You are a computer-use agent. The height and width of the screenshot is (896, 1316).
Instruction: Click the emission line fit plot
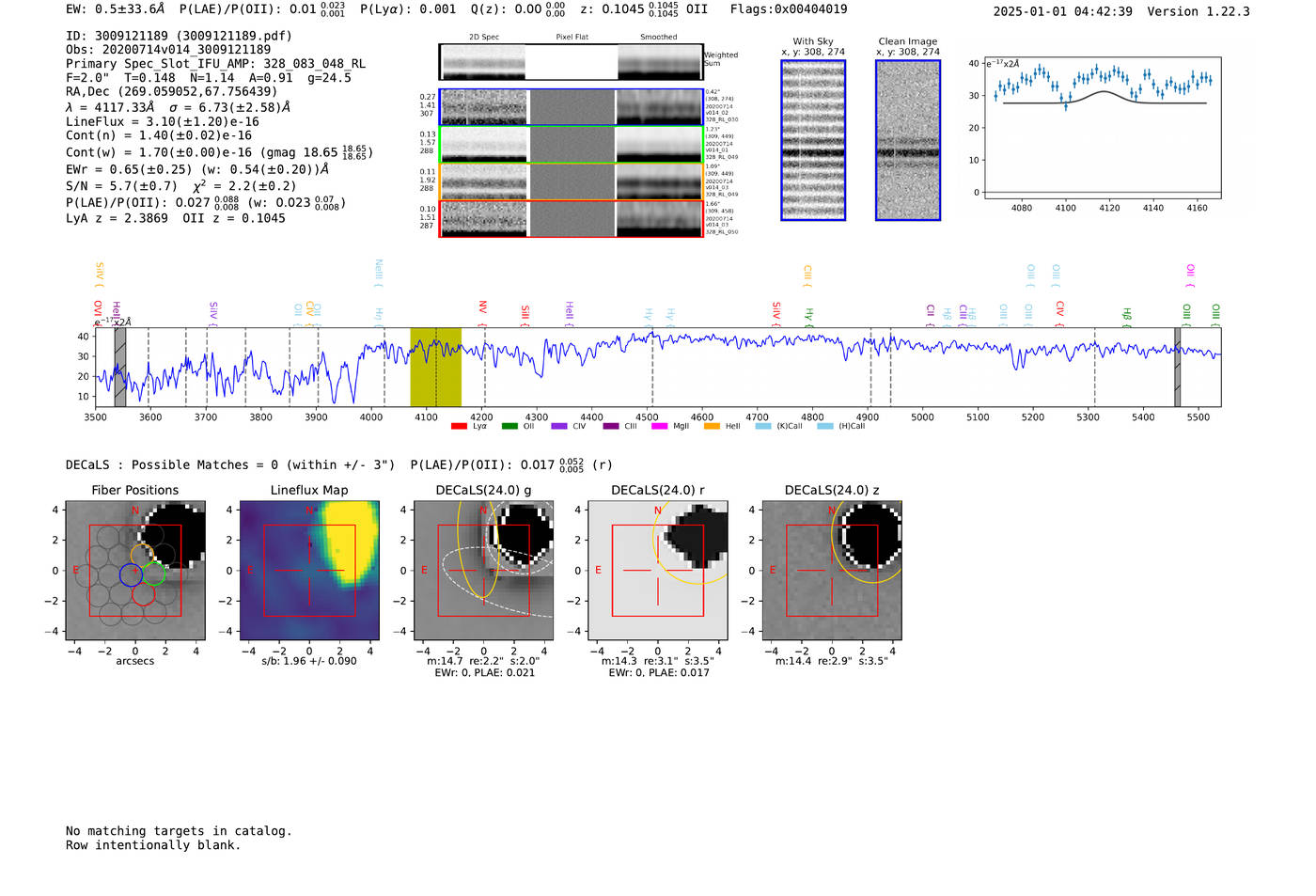tap(1102, 129)
